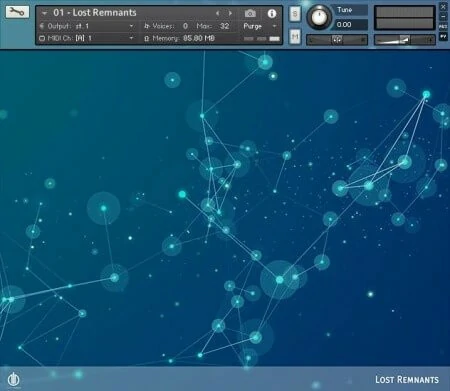The image size is (450, 391).
Task: Click the 01 - Lost Remnants instrument name
Action: (95, 13)
